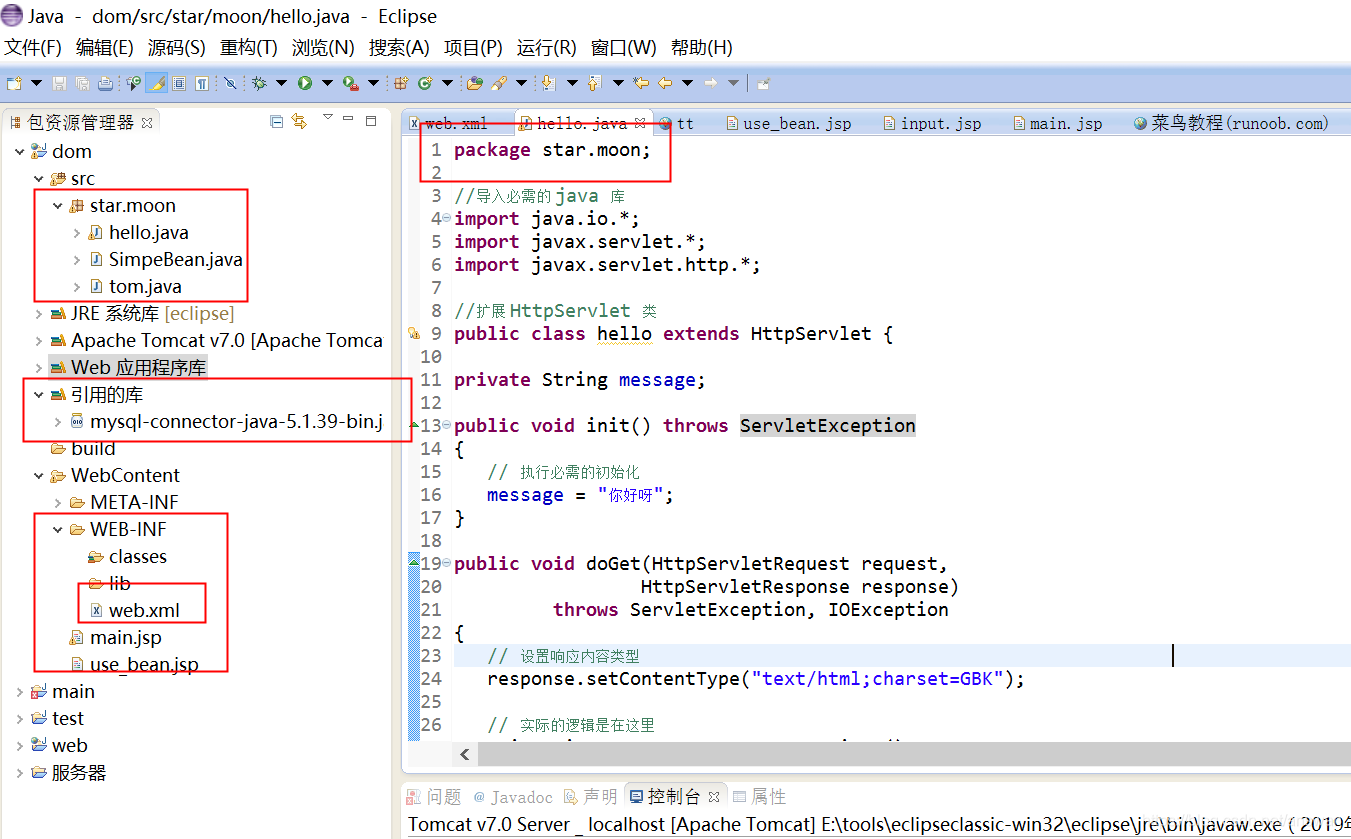
Task: Open Debug configurations dropdown arrow
Action: coord(281,83)
